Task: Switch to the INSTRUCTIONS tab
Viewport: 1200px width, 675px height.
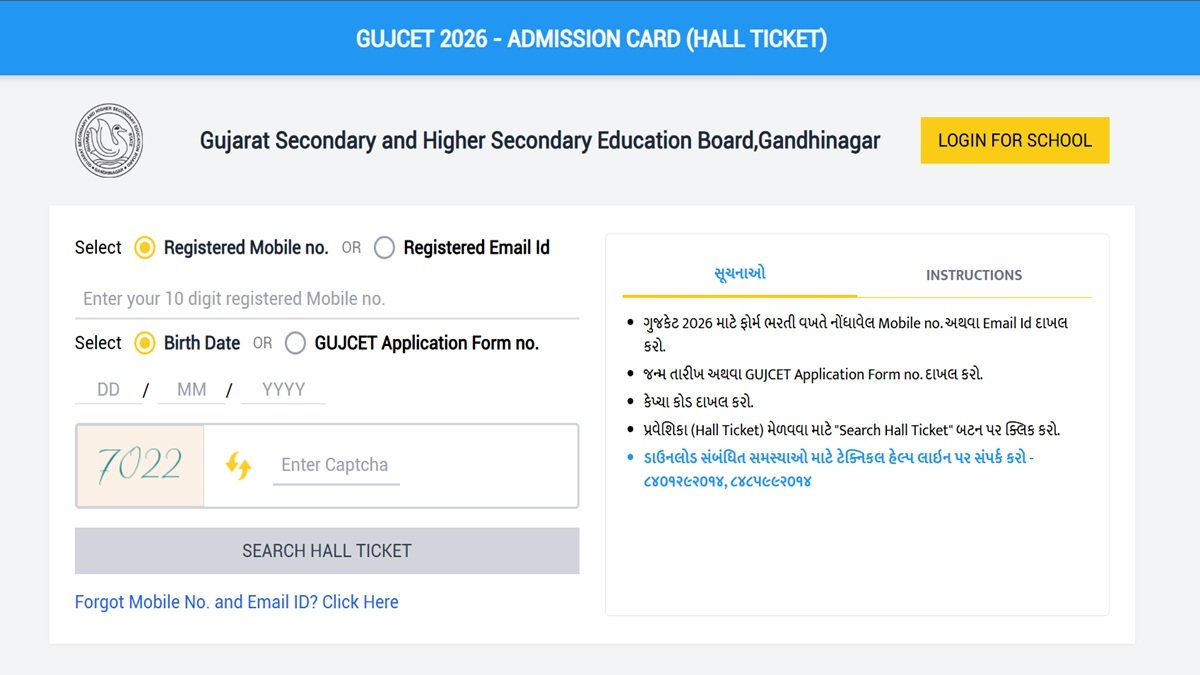Action: click(x=973, y=275)
